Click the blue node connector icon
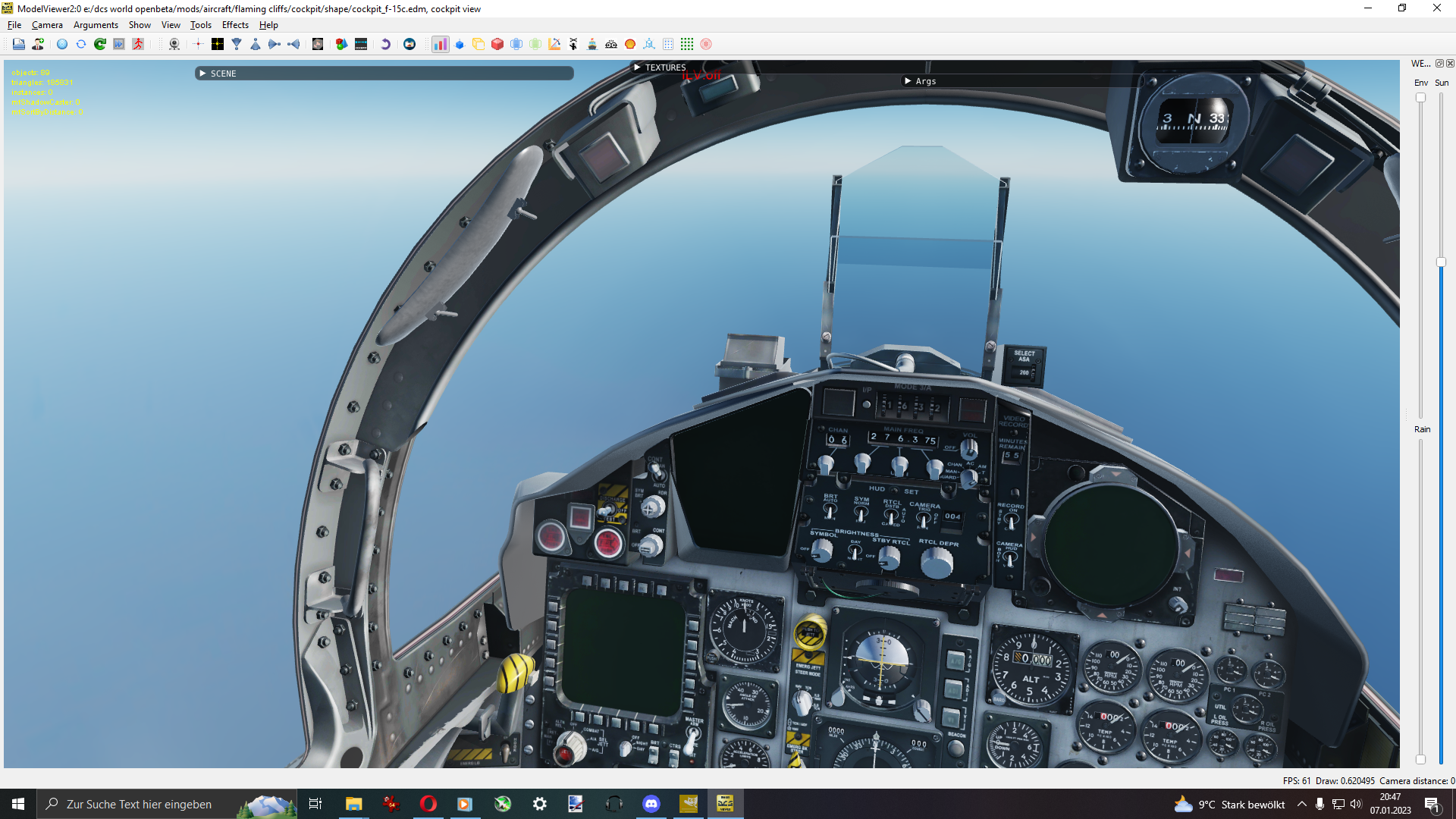This screenshot has width=1456, height=819. [649, 44]
